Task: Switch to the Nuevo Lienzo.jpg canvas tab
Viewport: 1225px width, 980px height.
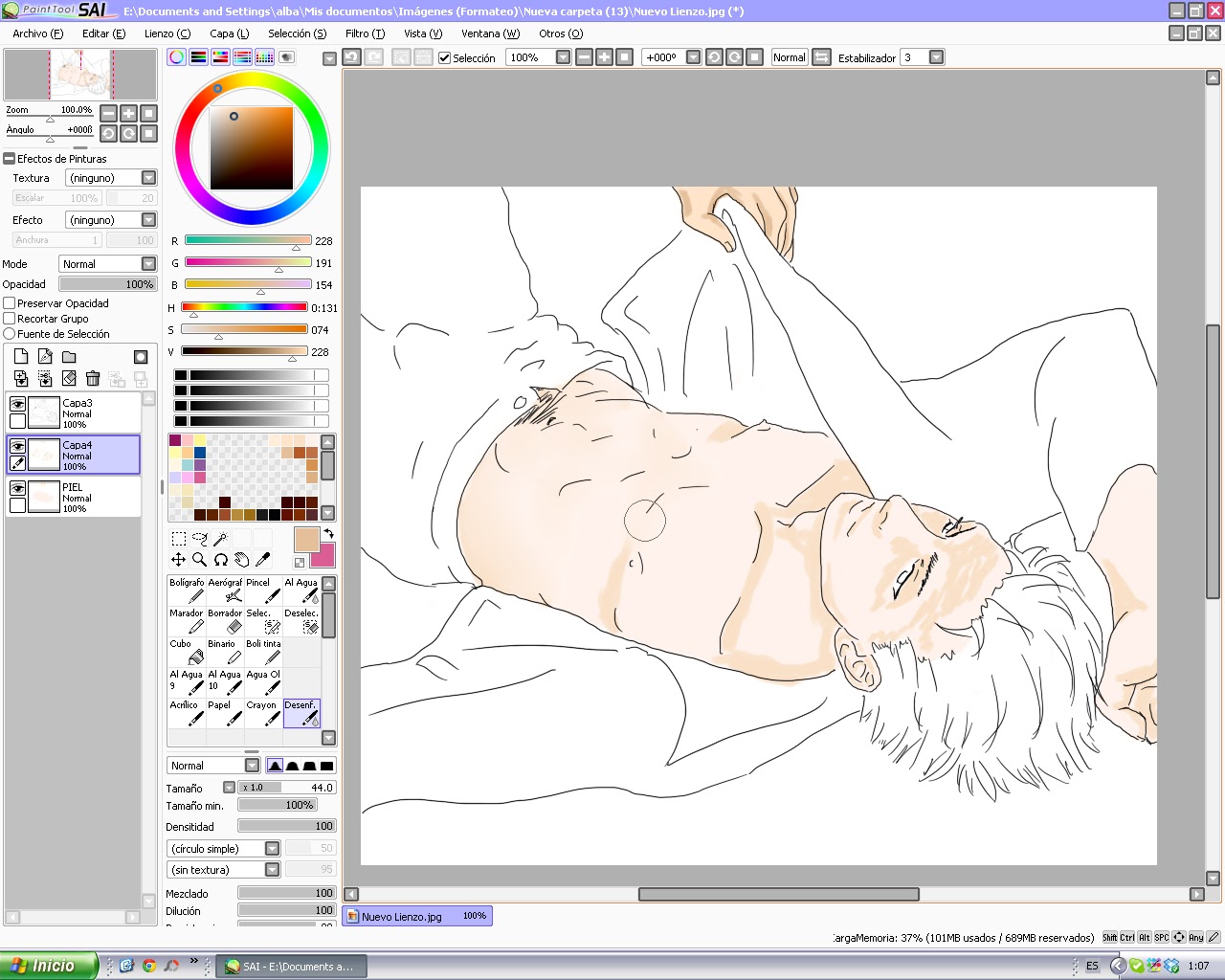Action: tap(416, 916)
